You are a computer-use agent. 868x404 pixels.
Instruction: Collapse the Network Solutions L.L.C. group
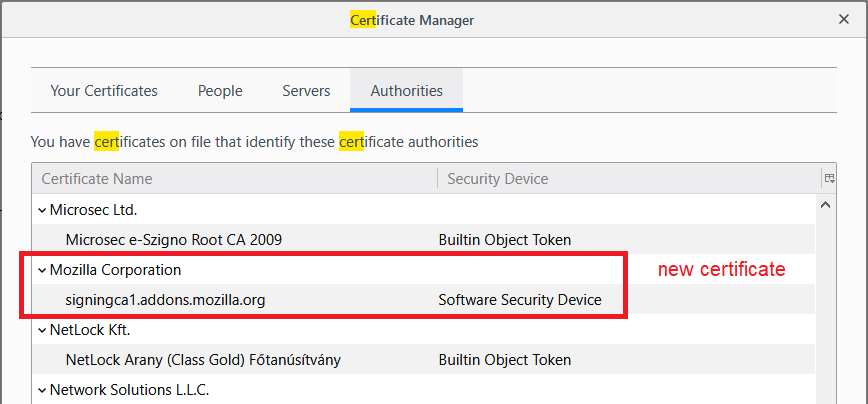(42, 390)
